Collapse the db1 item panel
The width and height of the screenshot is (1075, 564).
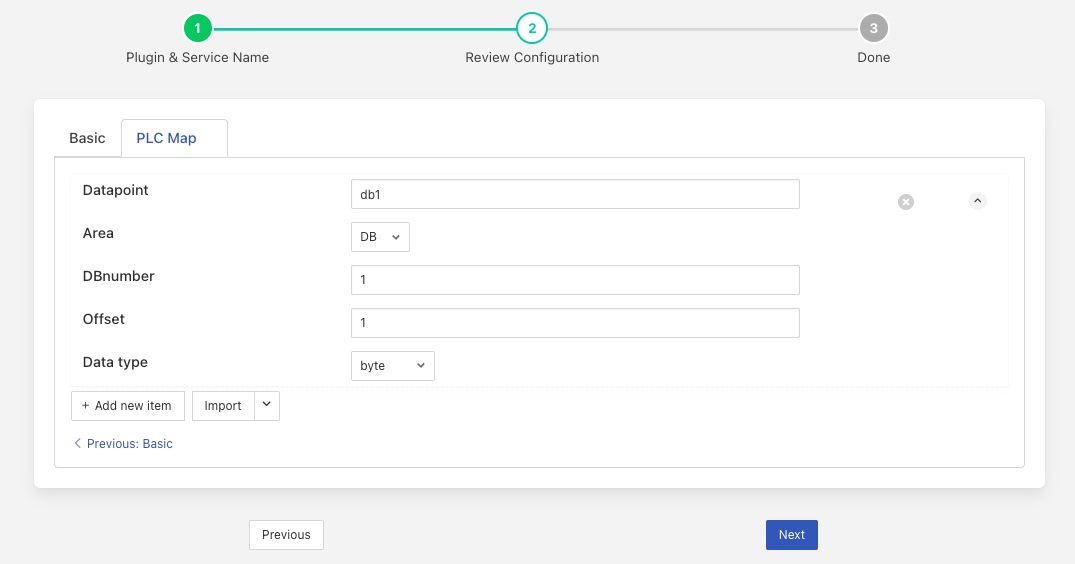978,201
